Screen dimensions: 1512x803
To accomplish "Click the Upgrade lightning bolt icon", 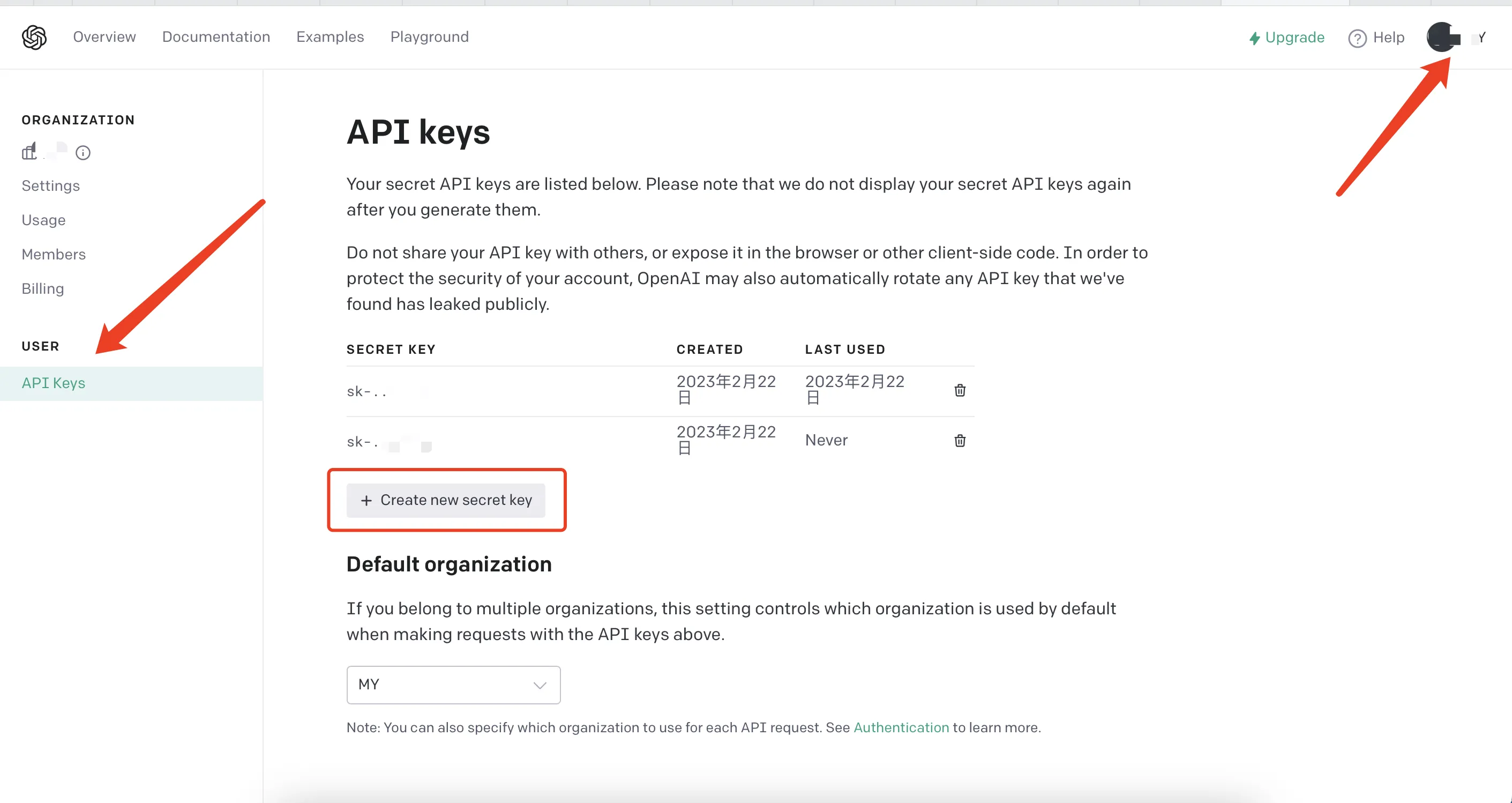I will coord(1254,38).
